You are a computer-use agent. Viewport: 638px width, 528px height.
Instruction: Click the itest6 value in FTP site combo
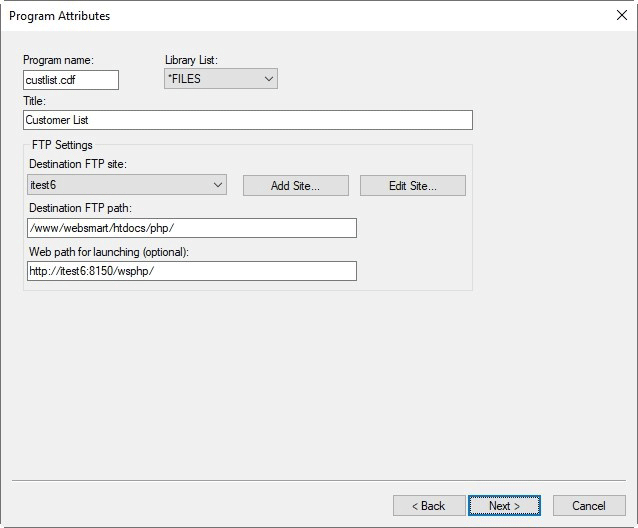pos(118,185)
